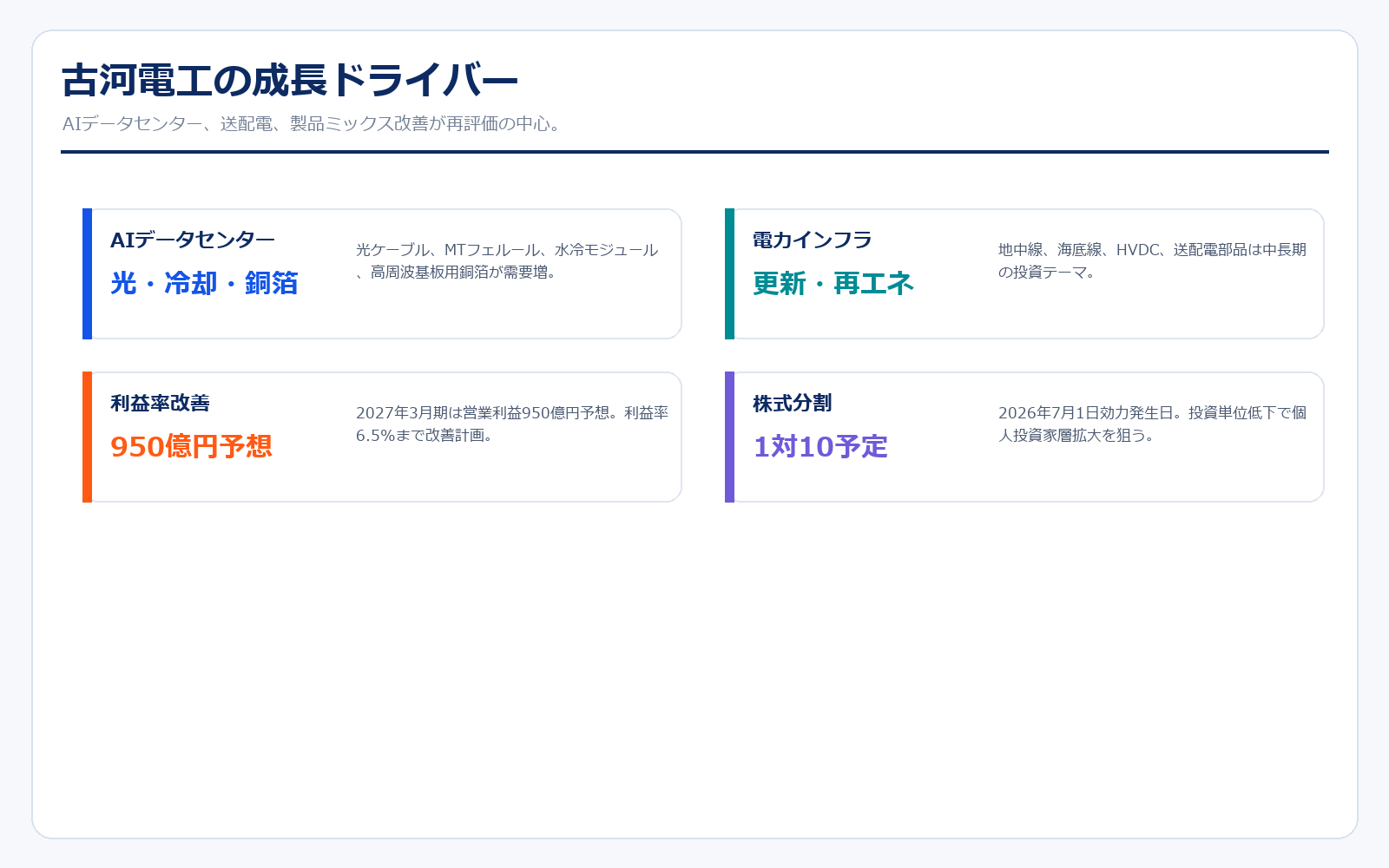Click the description starting 光ケーブル、MTフェルール
This screenshot has width=1389, height=868.
tap(508, 261)
